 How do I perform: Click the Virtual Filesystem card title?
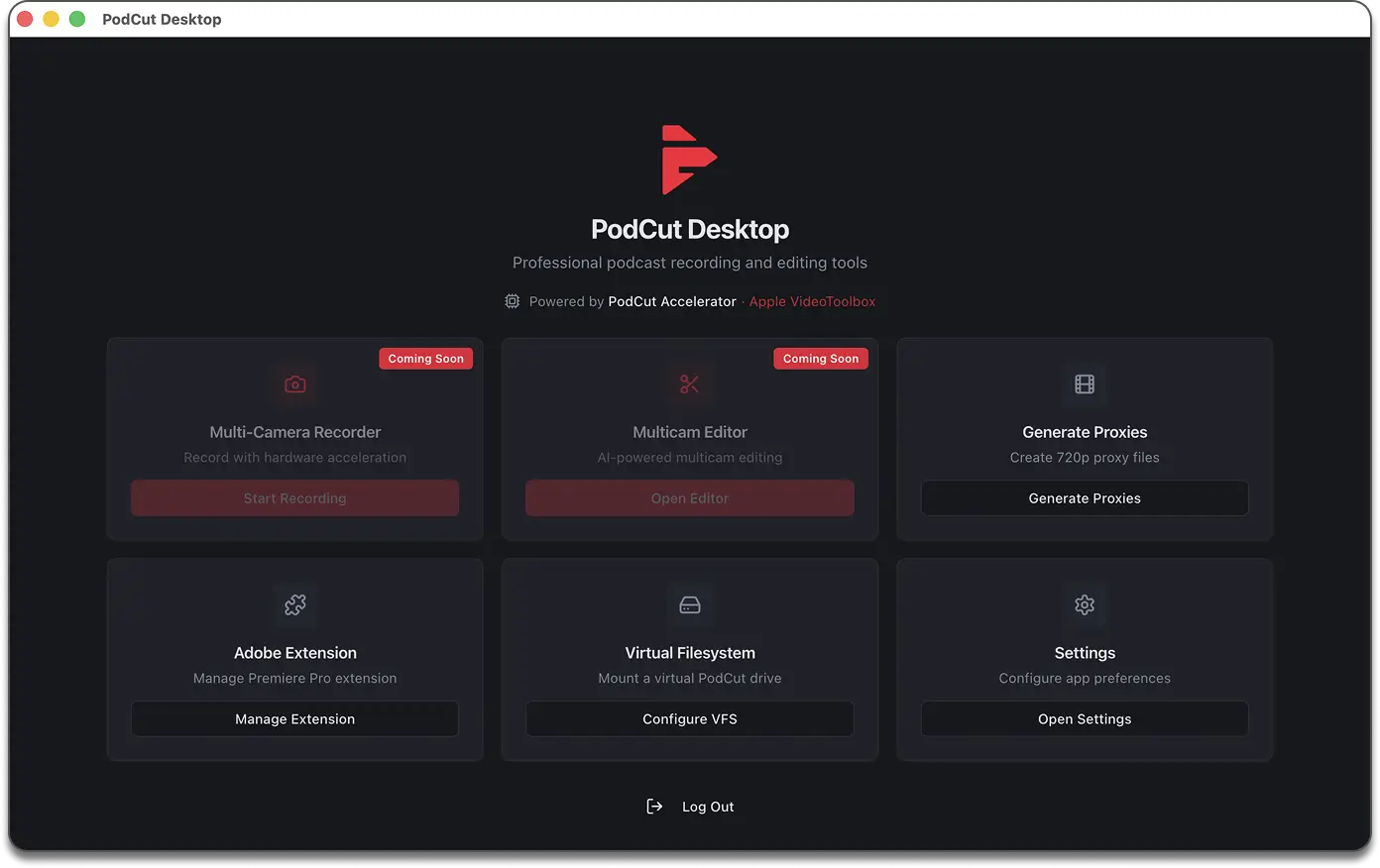click(690, 653)
